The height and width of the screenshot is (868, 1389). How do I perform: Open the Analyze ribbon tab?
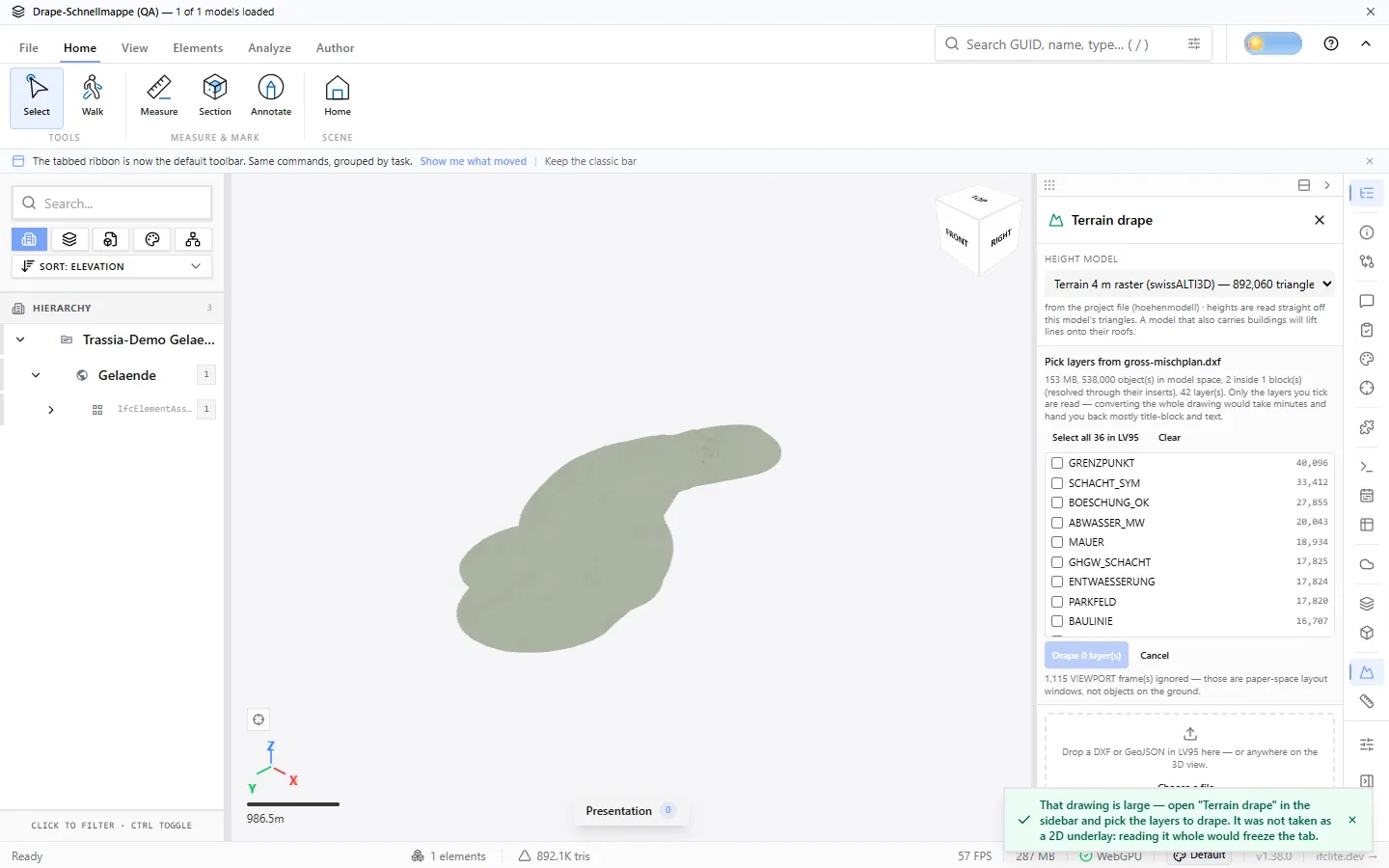(269, 48)
